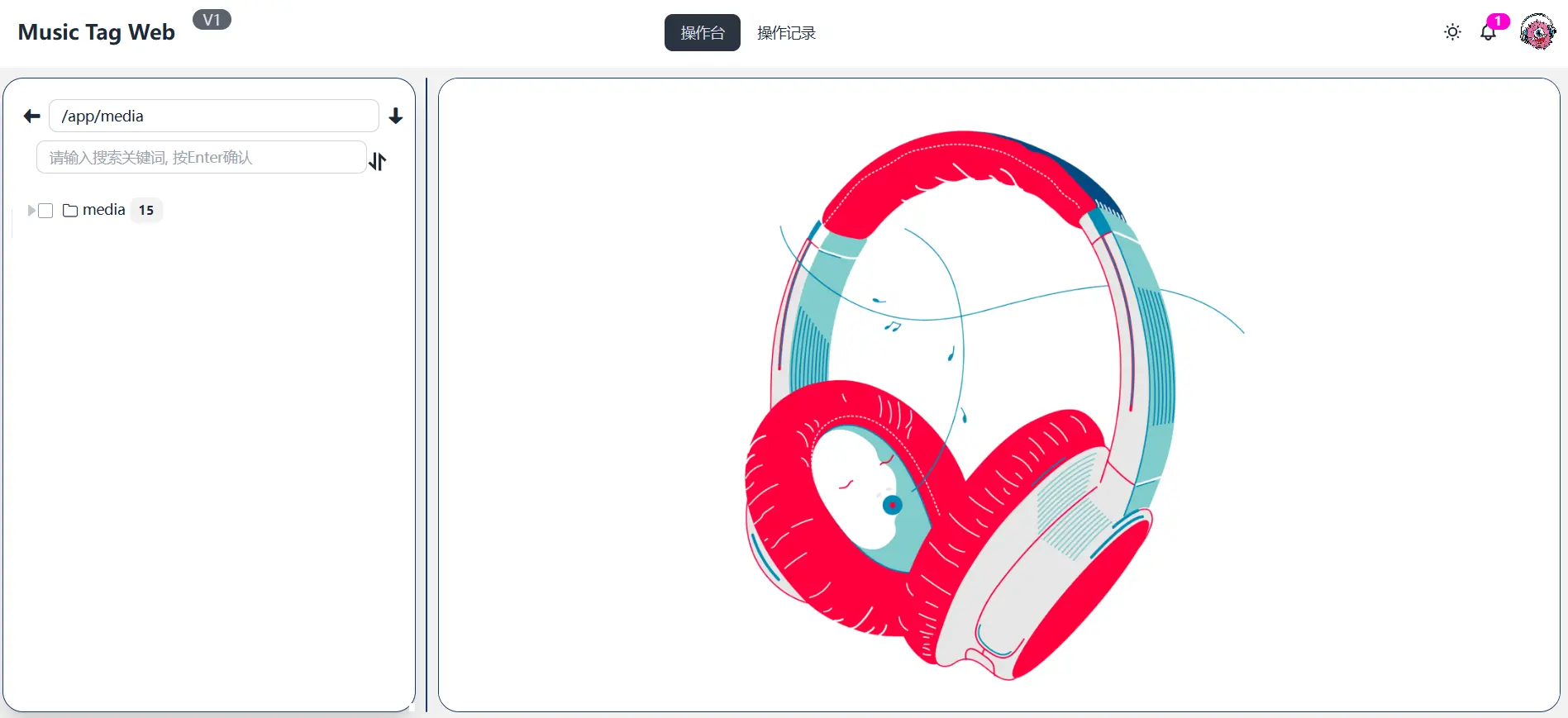Click the down arrow beside the path field
This screenshot has width=1568, height=718.
396,116
